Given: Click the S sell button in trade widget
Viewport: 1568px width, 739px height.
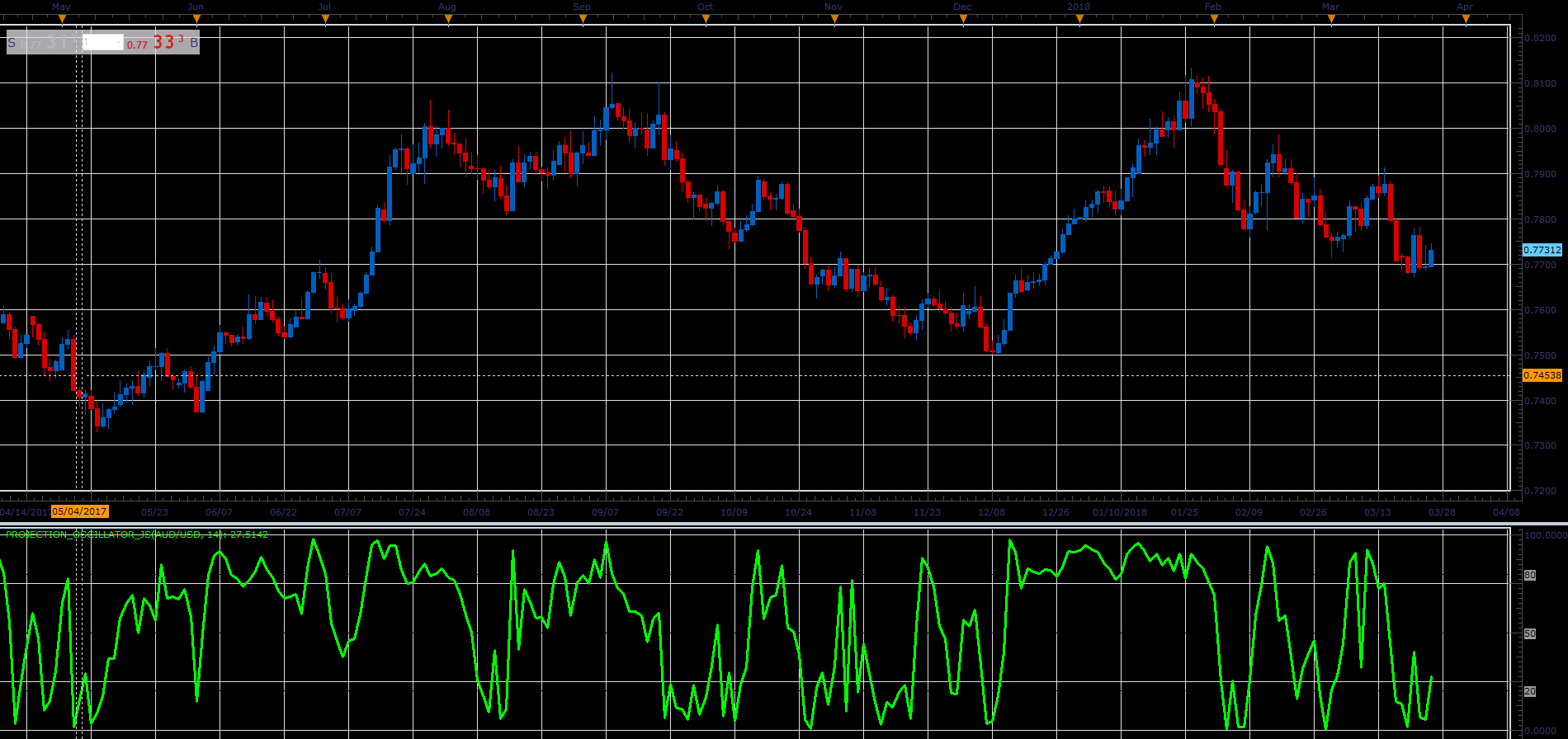Looking at the screenshot, I should (x=12, y=43).
